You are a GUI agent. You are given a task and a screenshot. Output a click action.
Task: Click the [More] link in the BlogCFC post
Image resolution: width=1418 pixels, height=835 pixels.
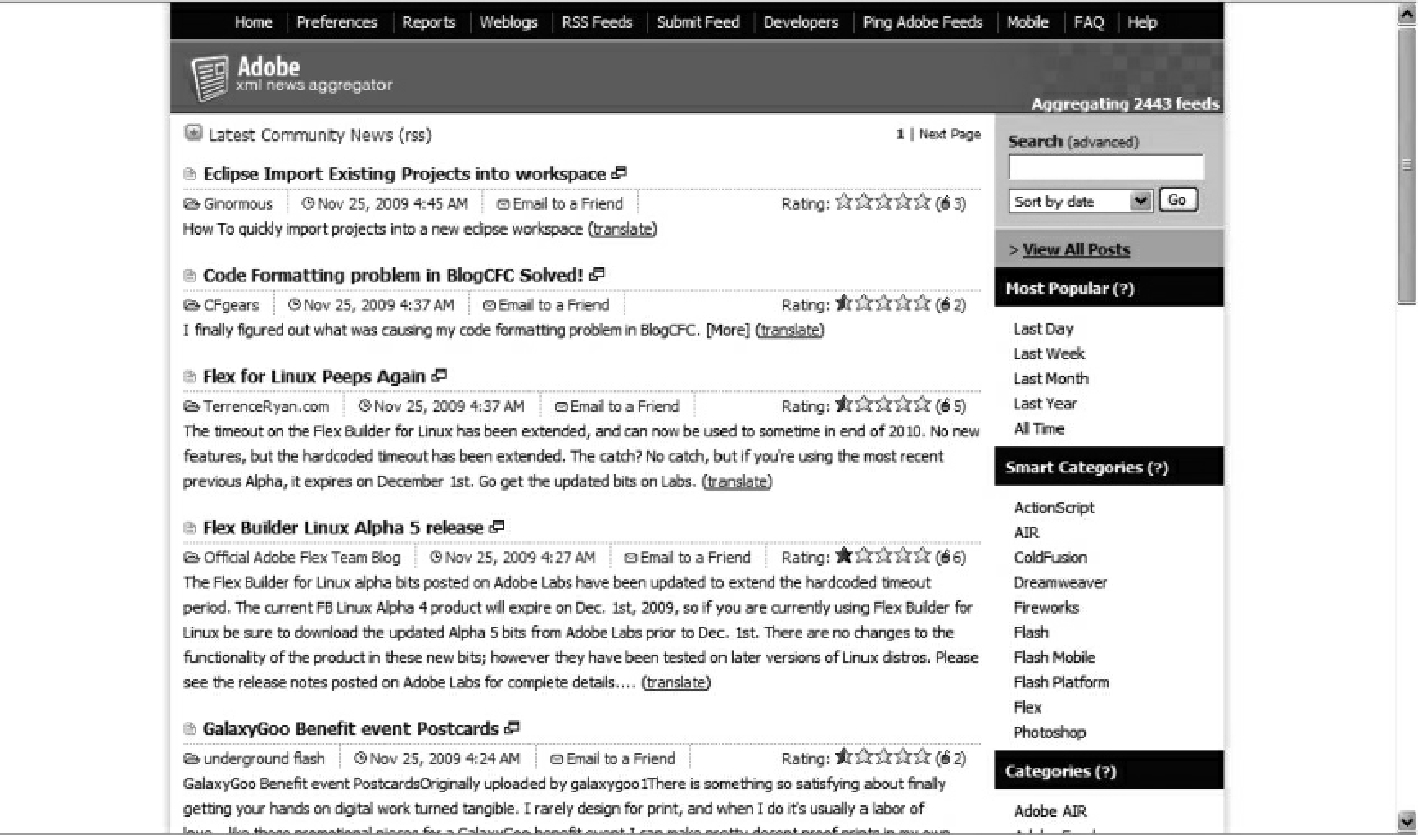click(x=728, y=330)
